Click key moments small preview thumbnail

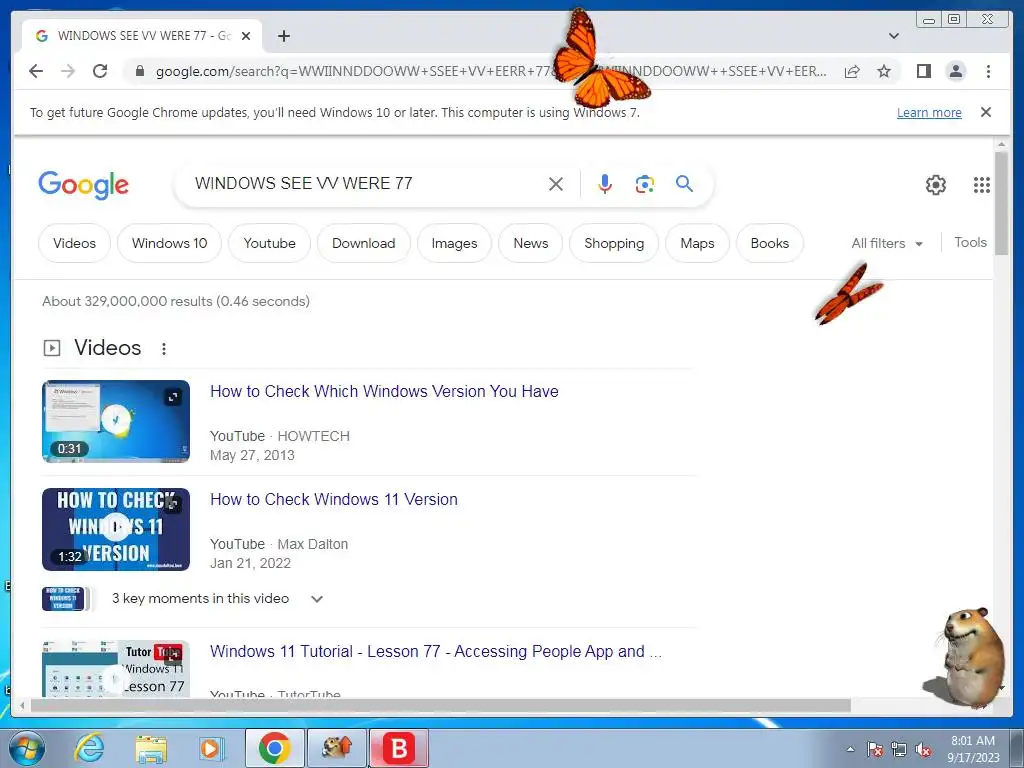pyautogui.click(x=63, y=599)
